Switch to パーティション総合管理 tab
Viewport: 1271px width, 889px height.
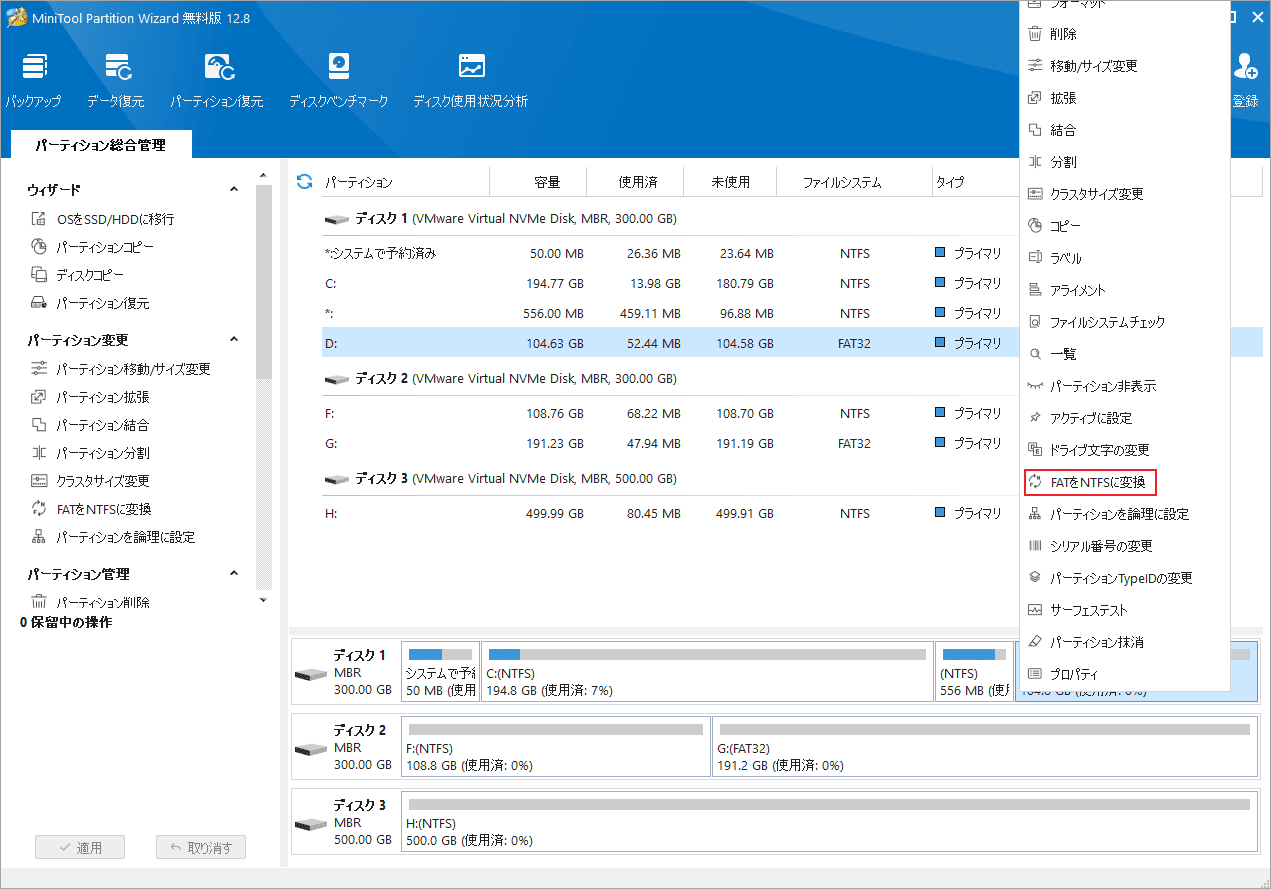click(x=101, y=145)
